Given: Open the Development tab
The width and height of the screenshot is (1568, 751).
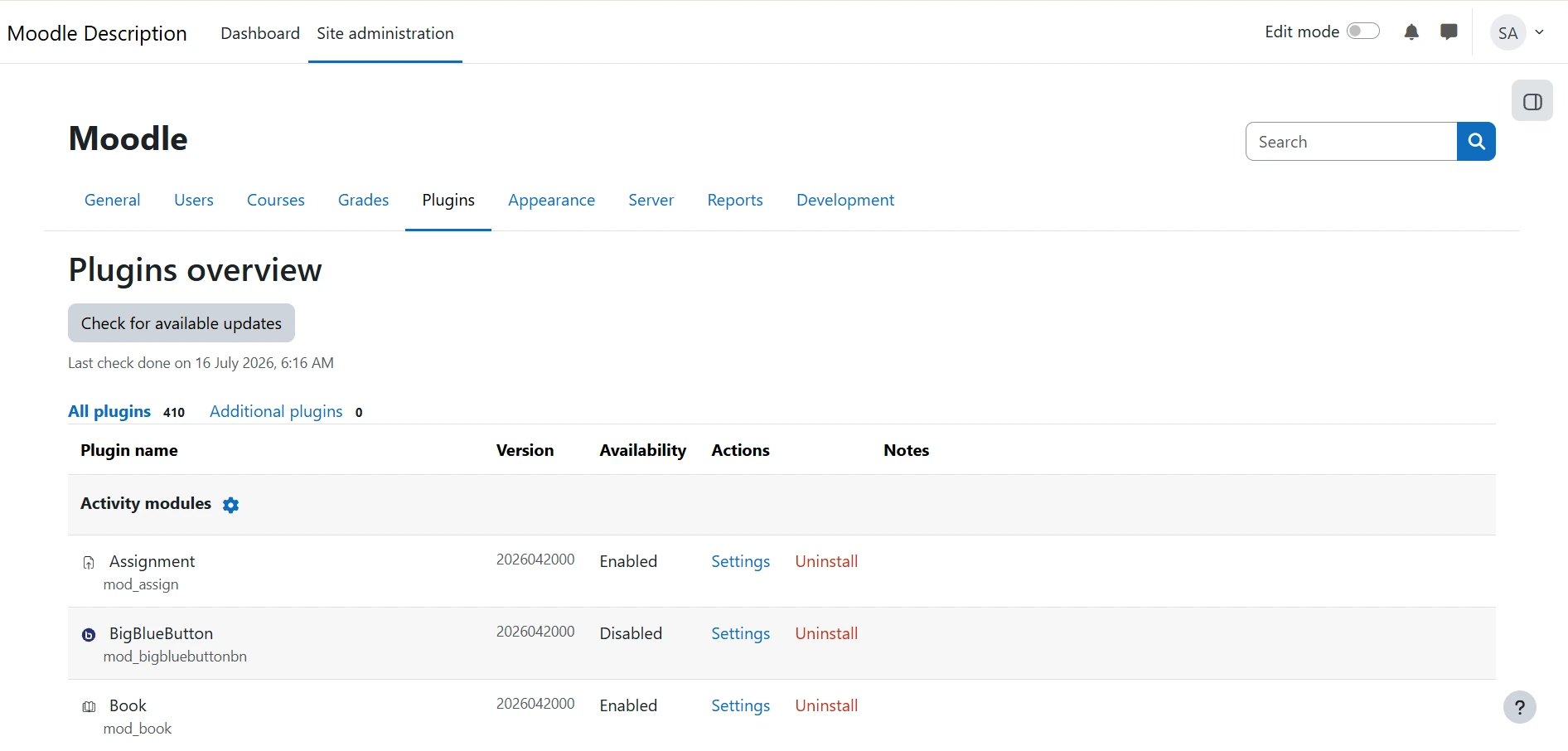Looking at the screenshot, I should pos(845,200).
